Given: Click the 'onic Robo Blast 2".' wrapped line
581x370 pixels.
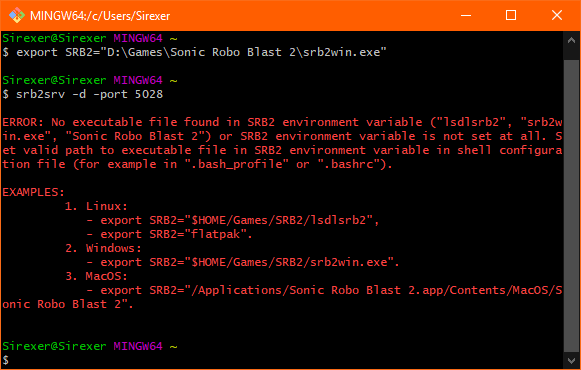Looking at the screenshot, I should click(68, 304).
